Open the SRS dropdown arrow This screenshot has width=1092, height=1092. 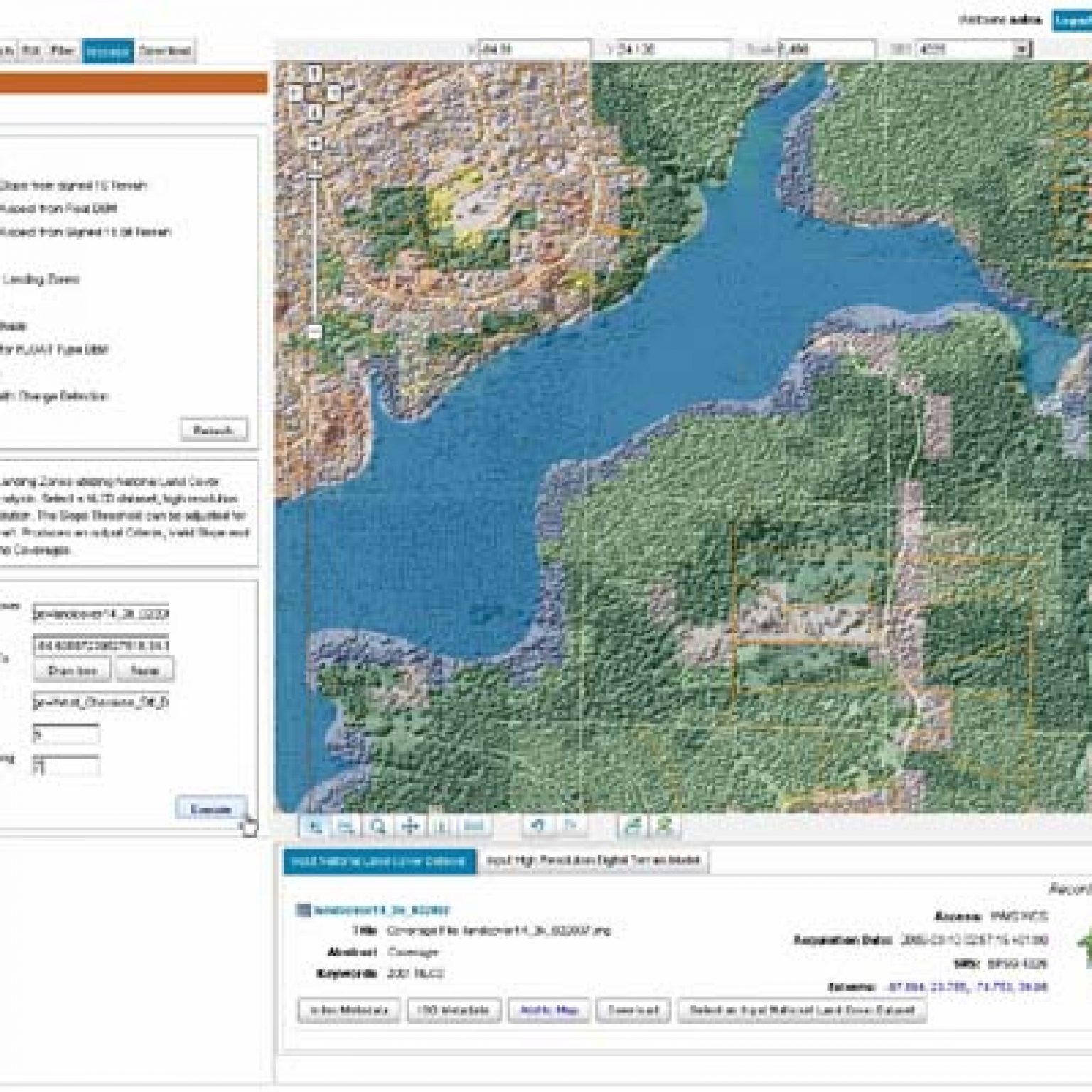pyautogui.click(x=1022, y=49)
